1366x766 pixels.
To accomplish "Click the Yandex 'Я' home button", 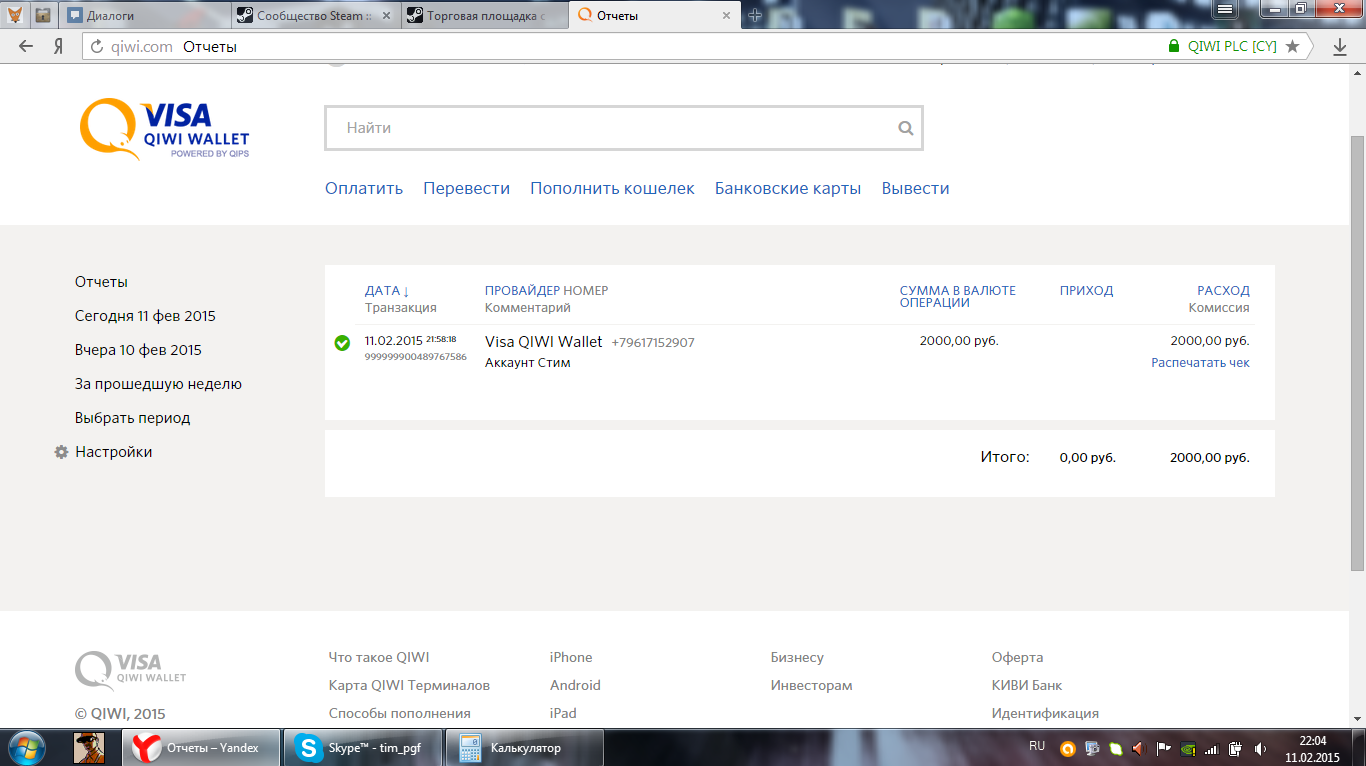I will pos(59,47).
